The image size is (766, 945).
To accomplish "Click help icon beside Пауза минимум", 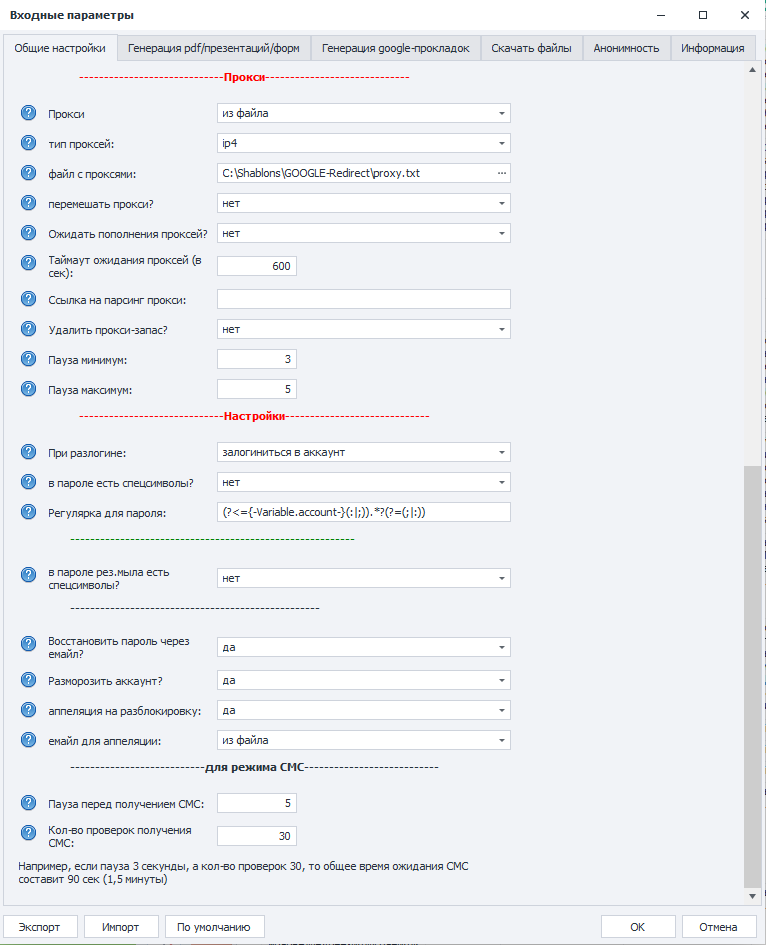I will (28, 359).
